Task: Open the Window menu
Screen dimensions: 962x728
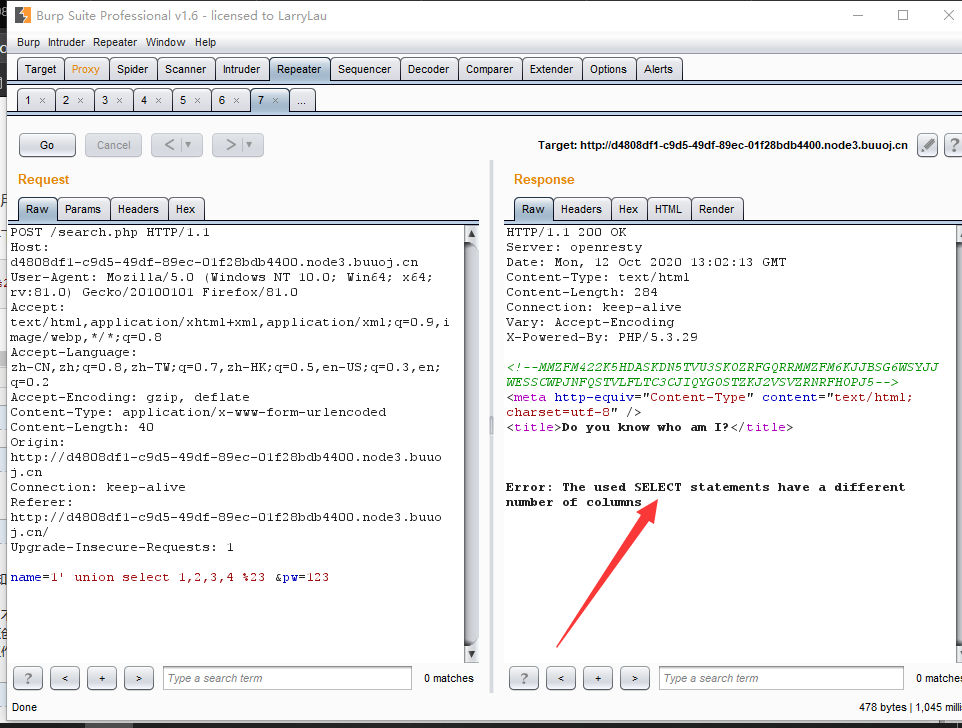Action: coord(165,42)
